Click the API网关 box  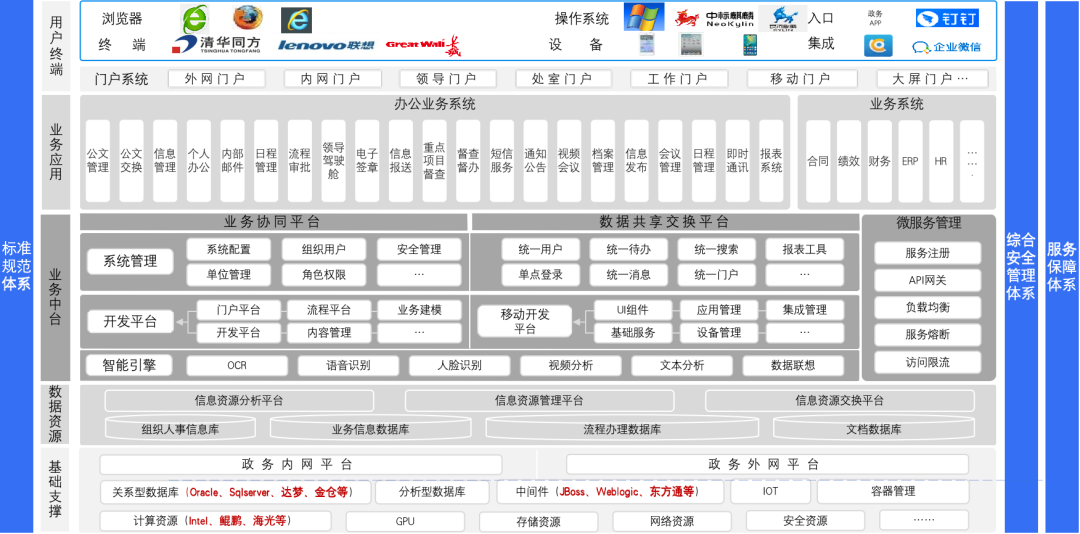click(928, 280)
